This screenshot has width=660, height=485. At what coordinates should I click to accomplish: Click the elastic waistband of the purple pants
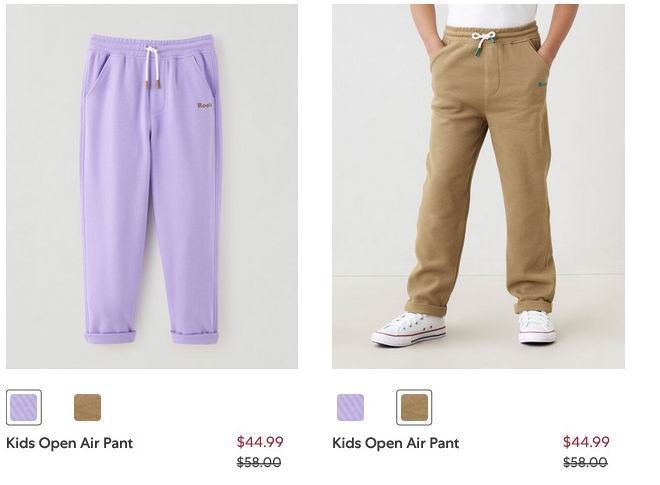tap(152, 45)
